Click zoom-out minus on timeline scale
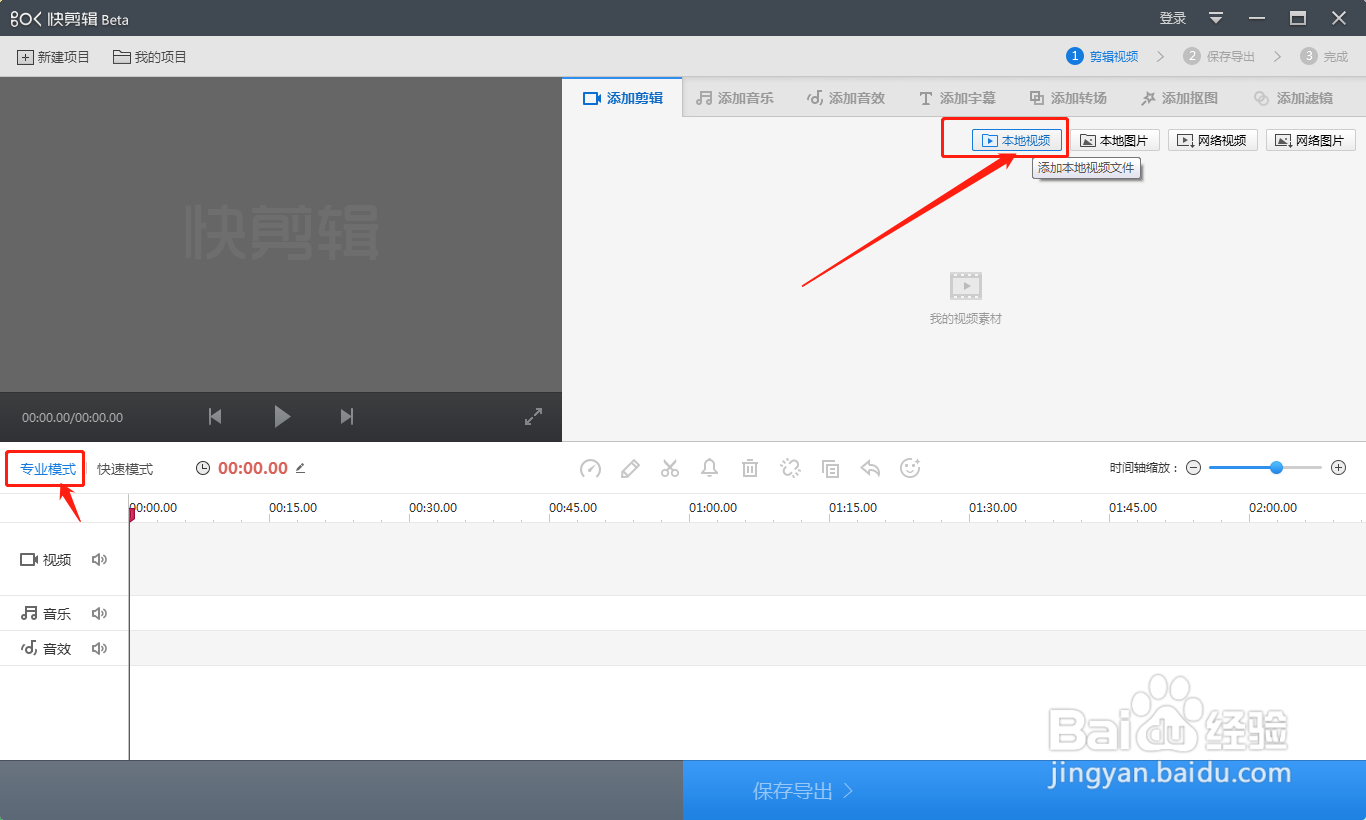The image size is (1366, 820). click(1193, 467)
